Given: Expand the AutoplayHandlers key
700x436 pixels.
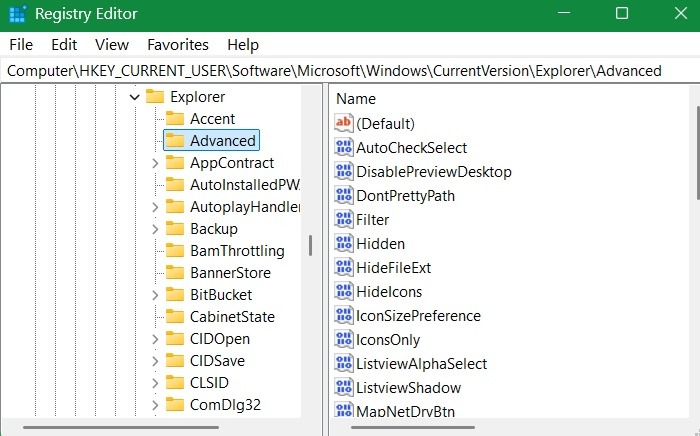Looking at the screenshot, I should click(155, 207).
